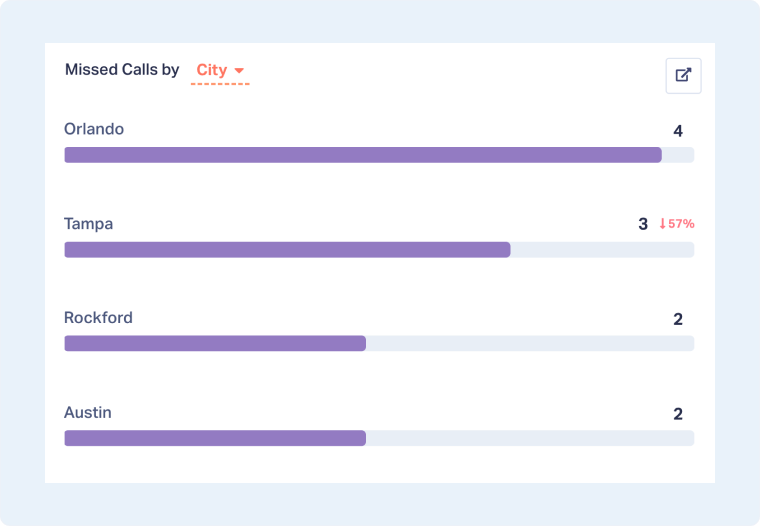Viewport: 760px width, 526px height.
Task: Click the Austin purple progress bar
Action: click(x=215, y=438)
